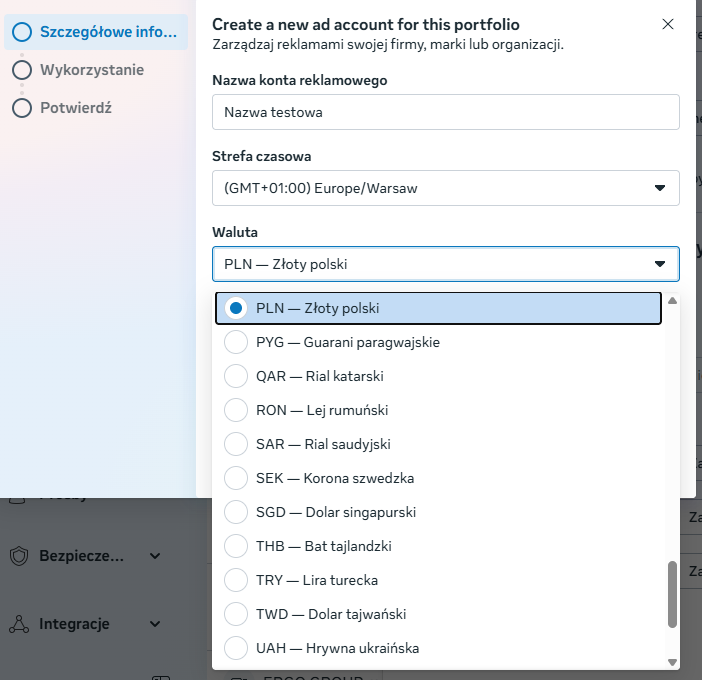
Task: Click the Integracje nodes icon
Action: click(19, 624)
